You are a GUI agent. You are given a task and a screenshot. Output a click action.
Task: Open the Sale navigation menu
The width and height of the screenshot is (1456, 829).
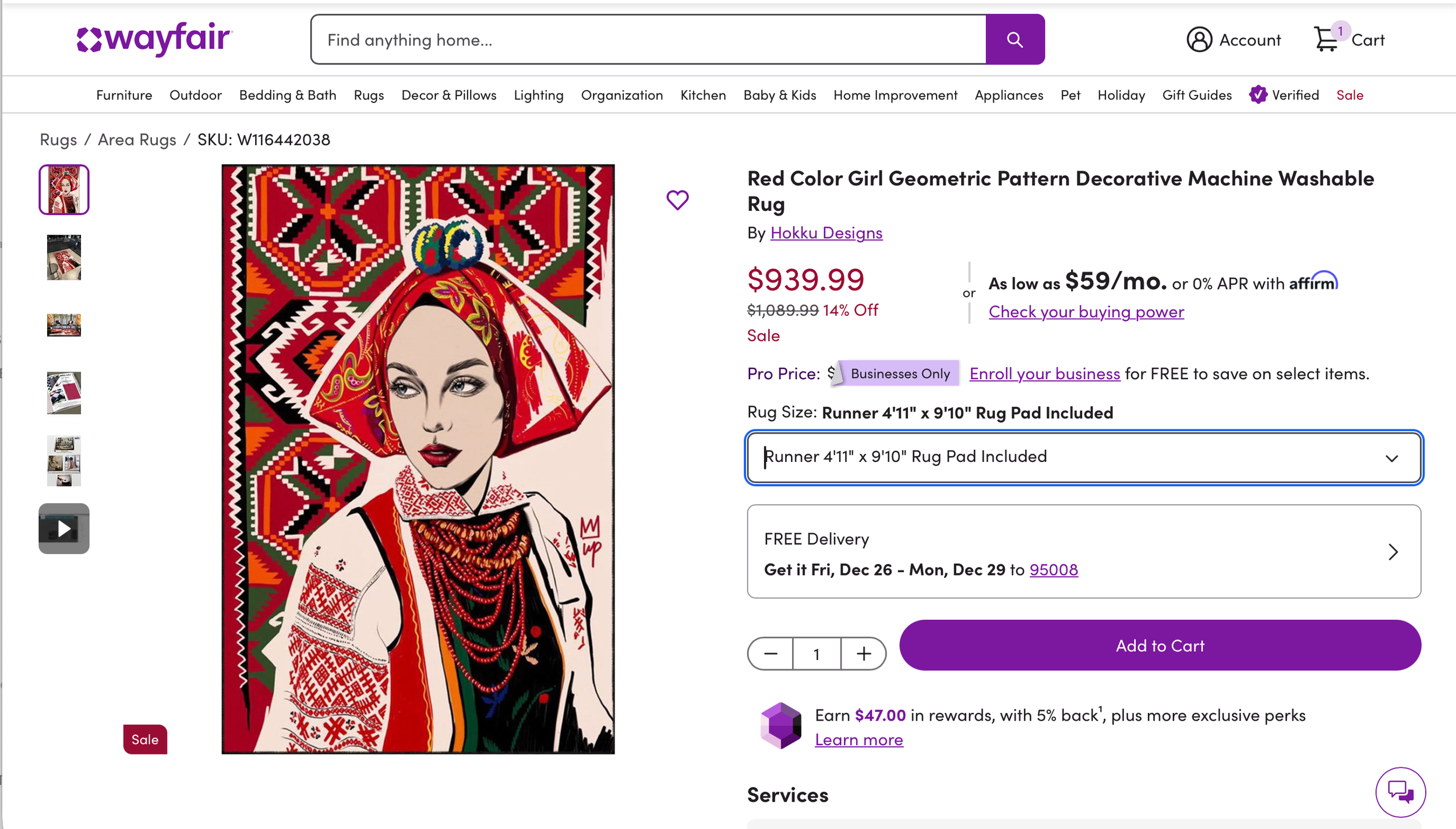[x=1349, y=95]
